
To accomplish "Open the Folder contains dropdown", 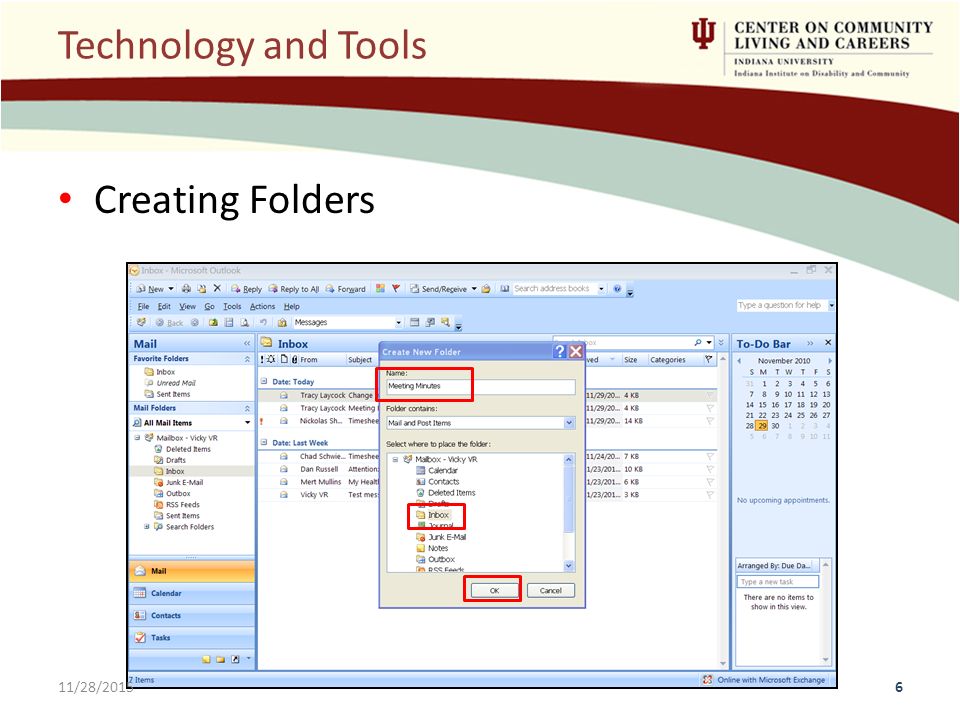I will (x=569, y=423).
